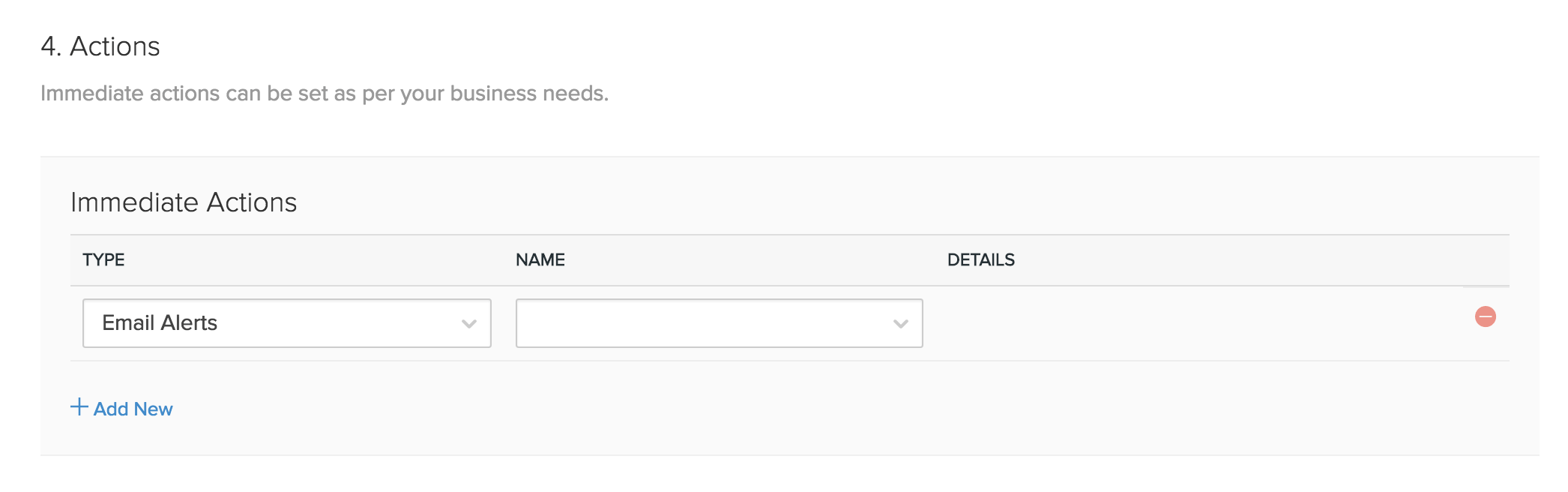Screen dimensions: 1568x492
Task: Click the 4. Actions heading text
Action: coord(100,46)
